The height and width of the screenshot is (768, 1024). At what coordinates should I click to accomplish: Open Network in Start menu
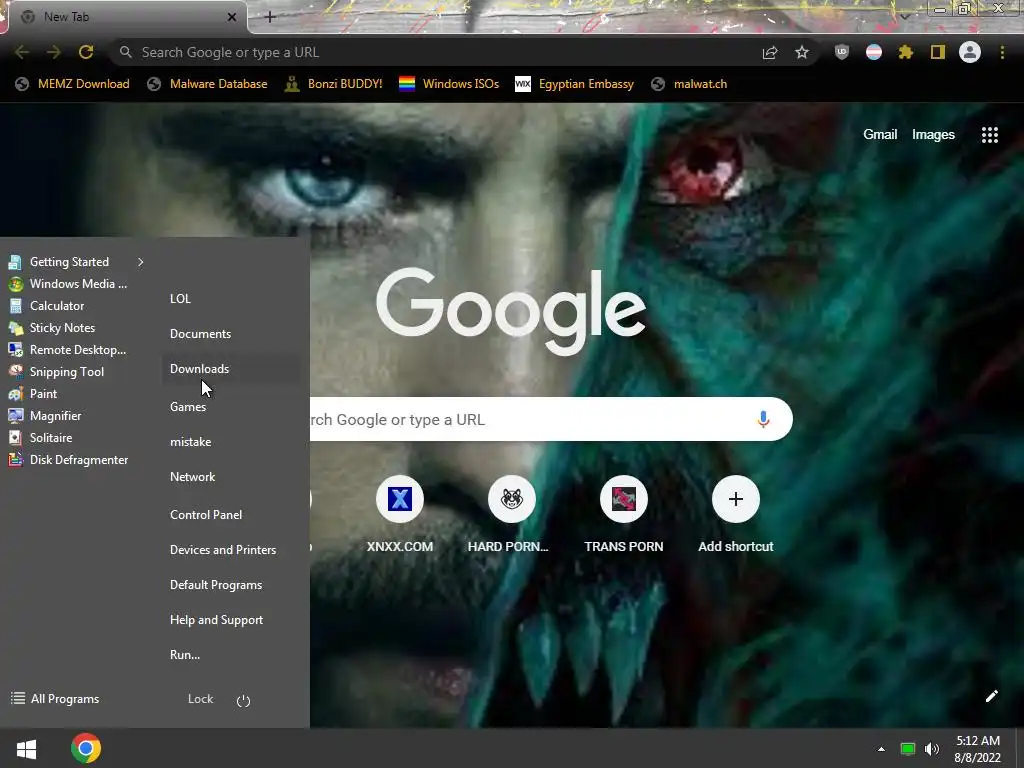coord(192,477)
